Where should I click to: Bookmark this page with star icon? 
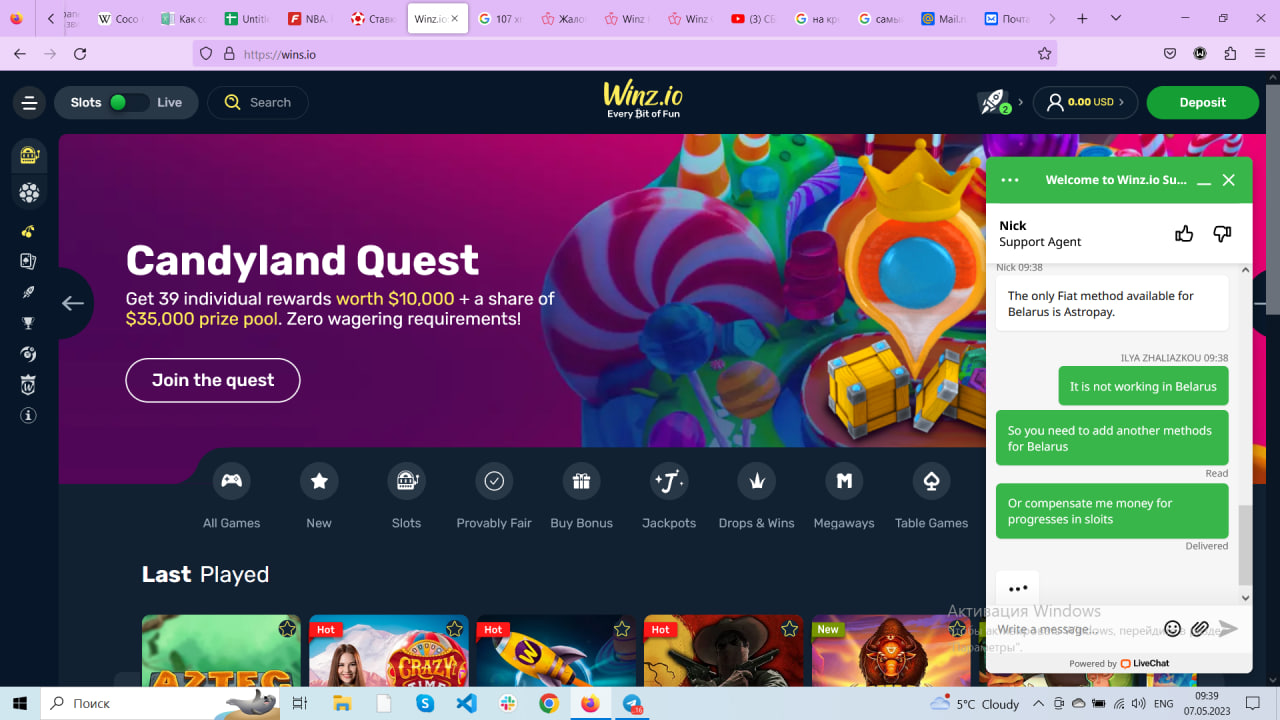[1045, 54]
